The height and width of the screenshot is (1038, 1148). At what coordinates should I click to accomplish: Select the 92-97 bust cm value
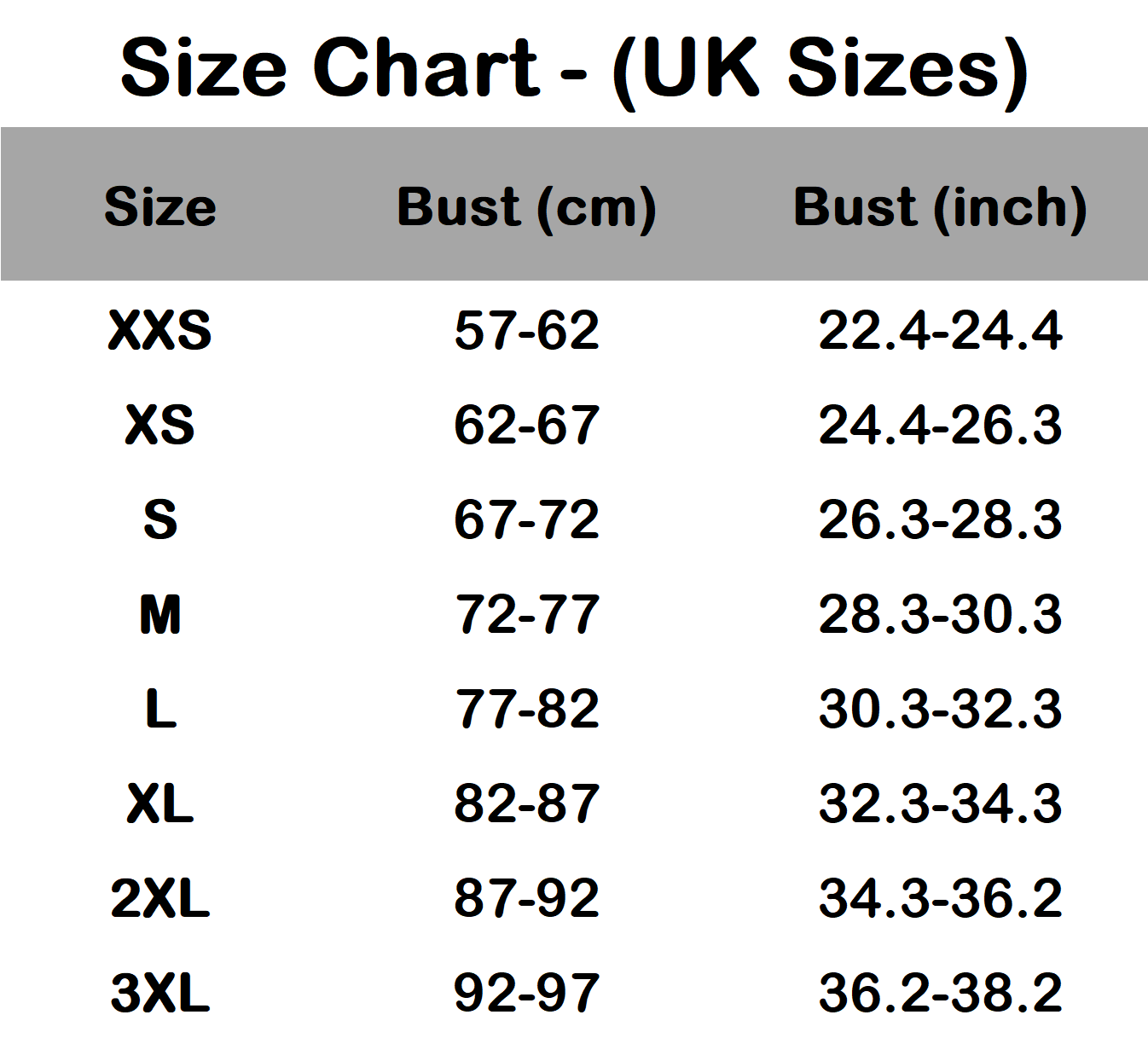click(x=526, y=993)
